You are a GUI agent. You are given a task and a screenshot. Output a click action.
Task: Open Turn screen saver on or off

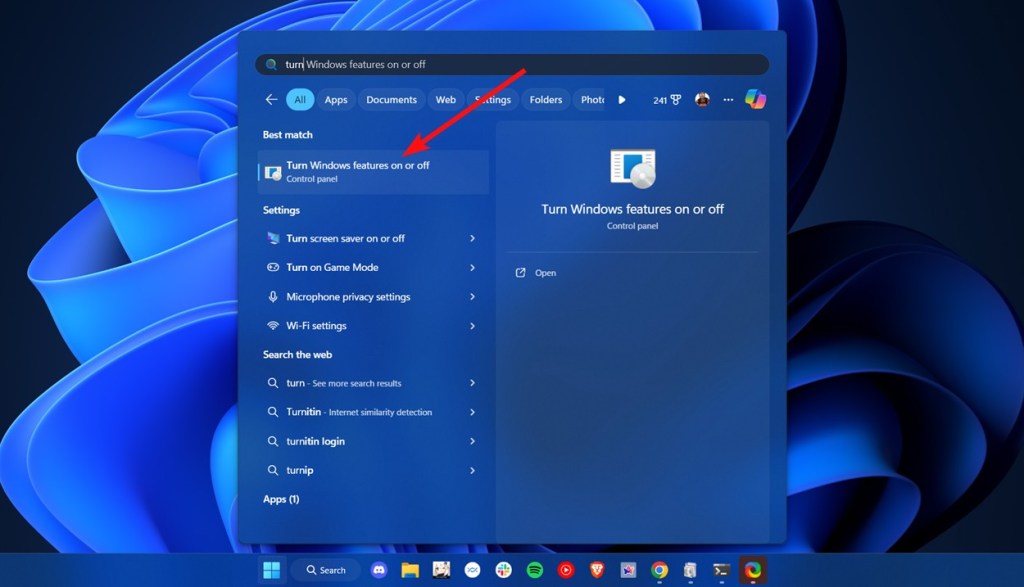pyautogui.click(x=373, y=238)
